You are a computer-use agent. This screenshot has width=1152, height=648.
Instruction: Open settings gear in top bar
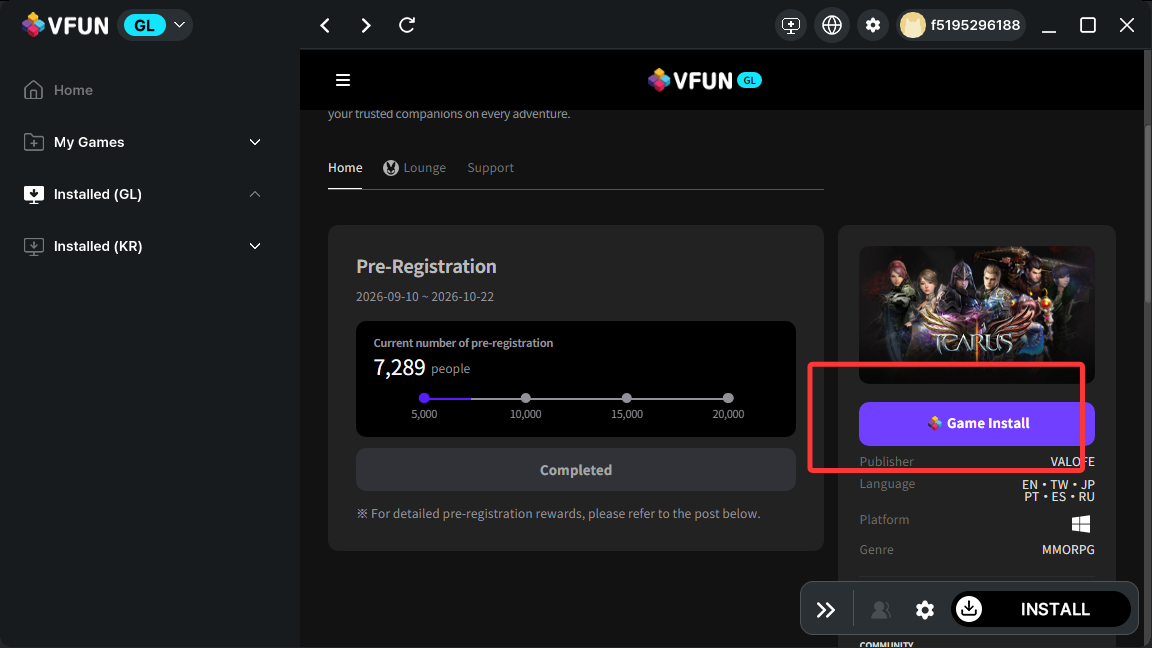coord(873,25)
